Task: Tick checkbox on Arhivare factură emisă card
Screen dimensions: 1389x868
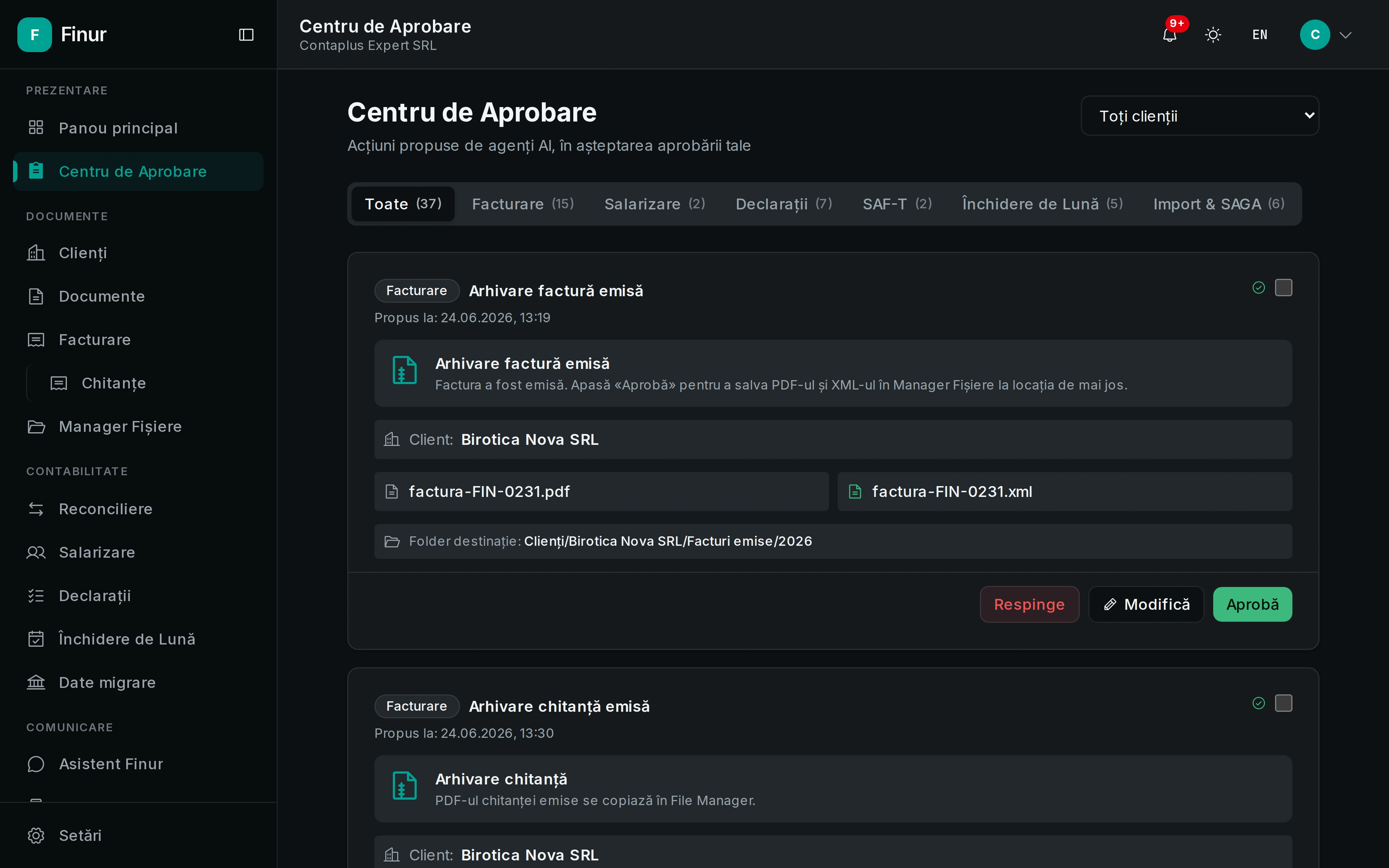Action: pos(1283,288)
